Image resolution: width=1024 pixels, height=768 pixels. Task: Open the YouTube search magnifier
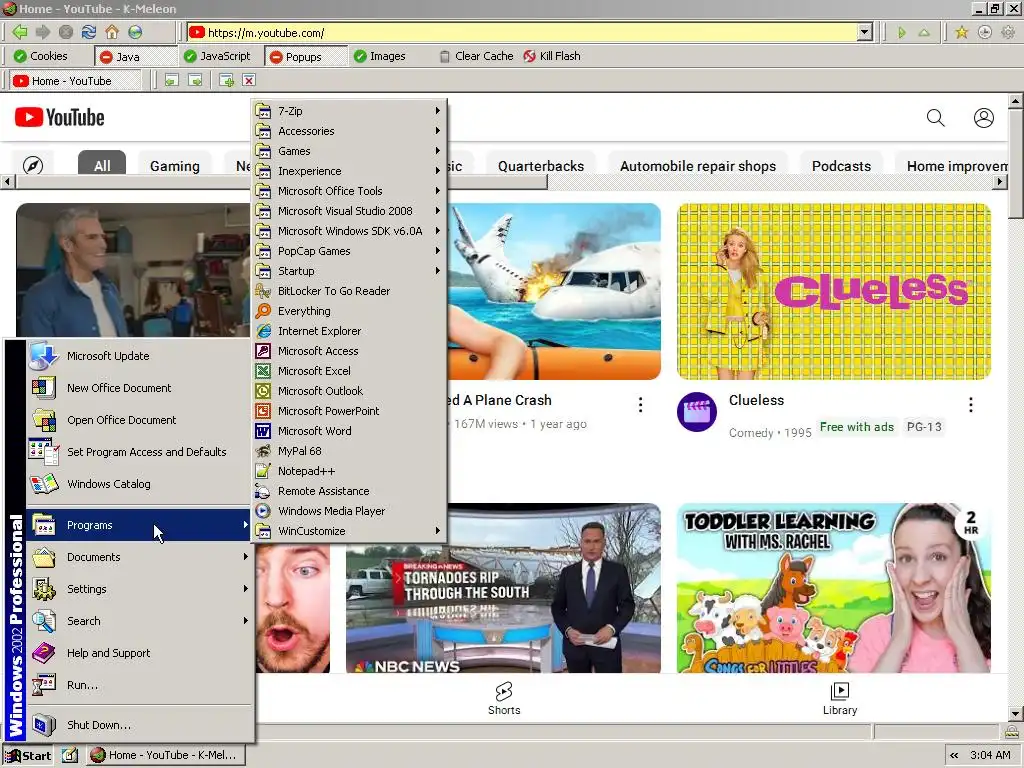point(935,118)
